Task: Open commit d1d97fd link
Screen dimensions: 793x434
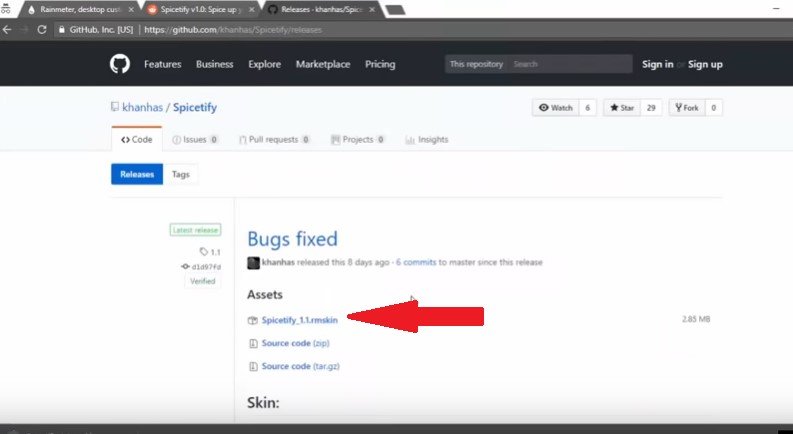Action: (x=206, y=267)
